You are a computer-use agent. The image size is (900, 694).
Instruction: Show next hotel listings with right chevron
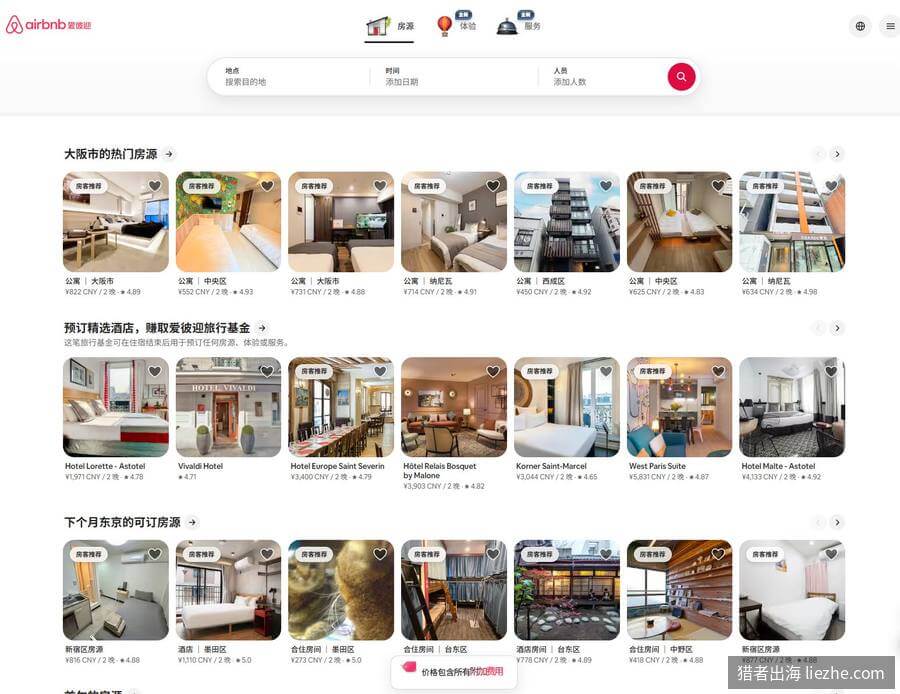(837, 328)
